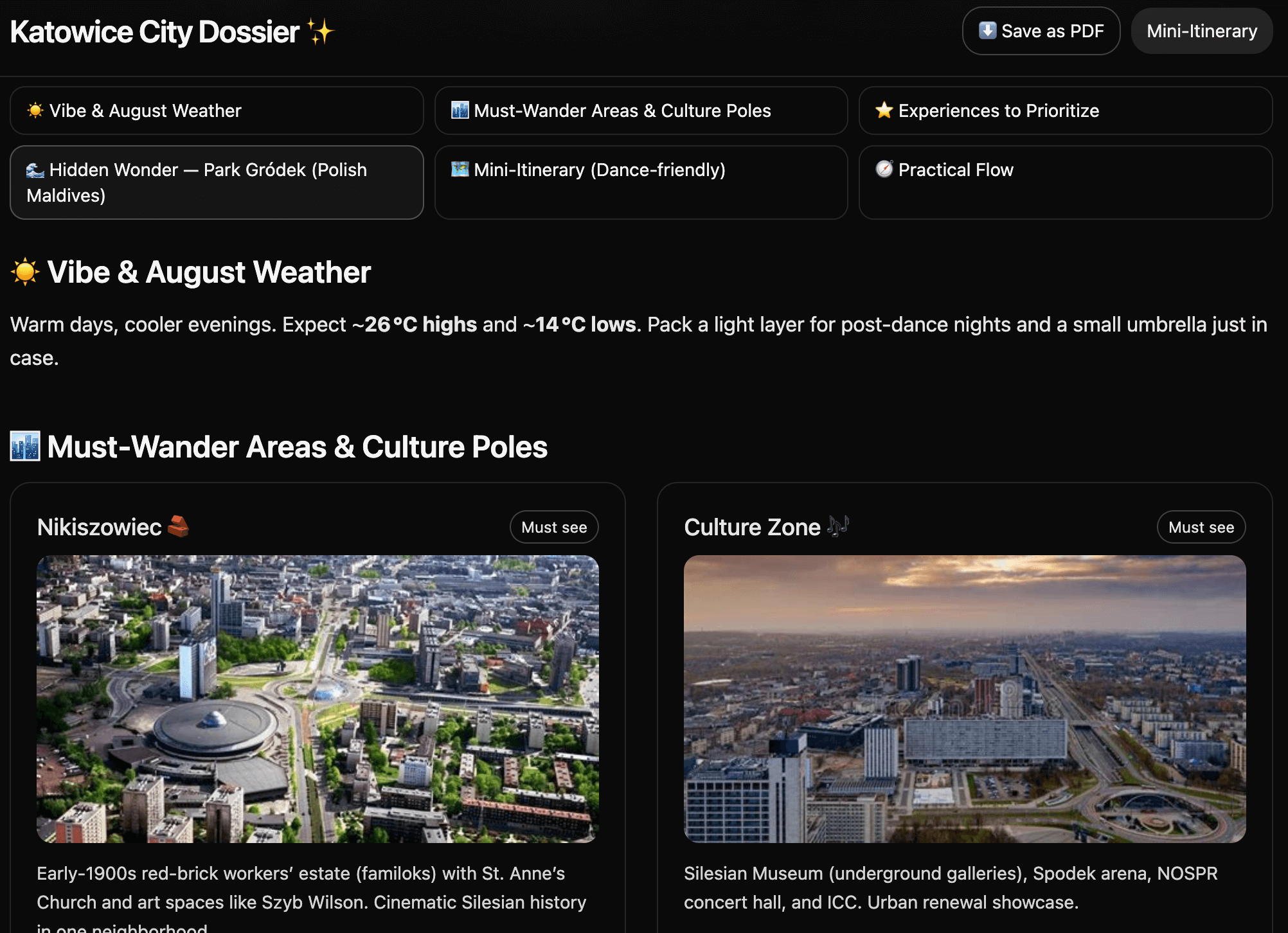1288x933 pixels.
Task: Click the compass icon in Practical Flow chip
Action: [x=884, y=169]
